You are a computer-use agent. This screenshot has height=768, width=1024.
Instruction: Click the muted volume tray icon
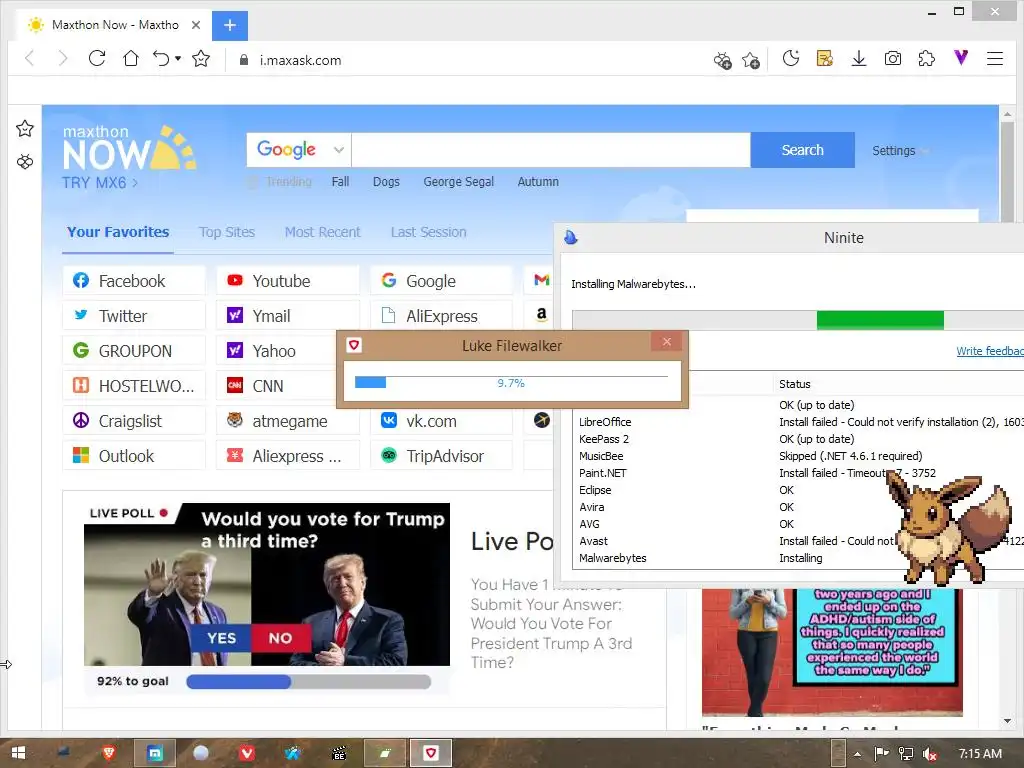point(929,754)
